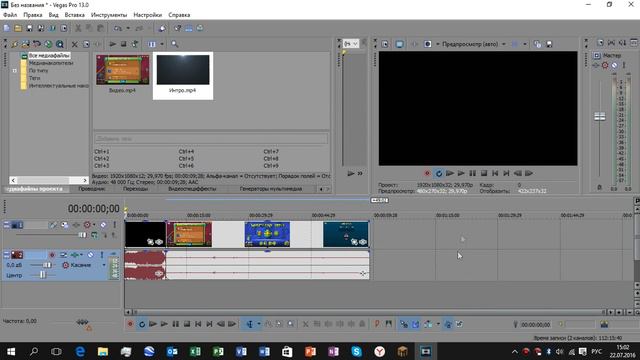Toggle loop playback under video preview
The width and height of the screenshot is (640, 360).
point(439,173)
